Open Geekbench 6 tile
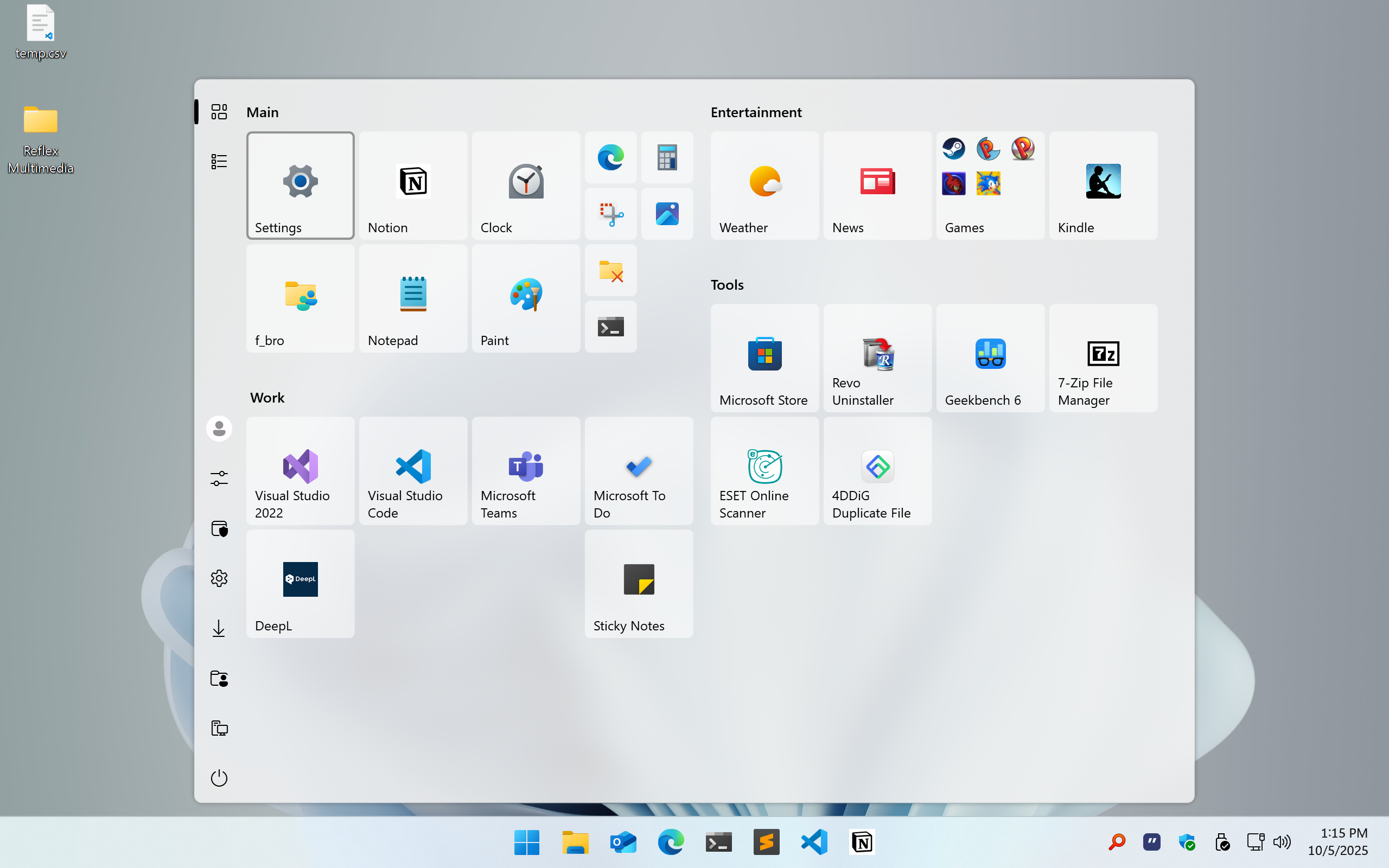 (990, 357)
